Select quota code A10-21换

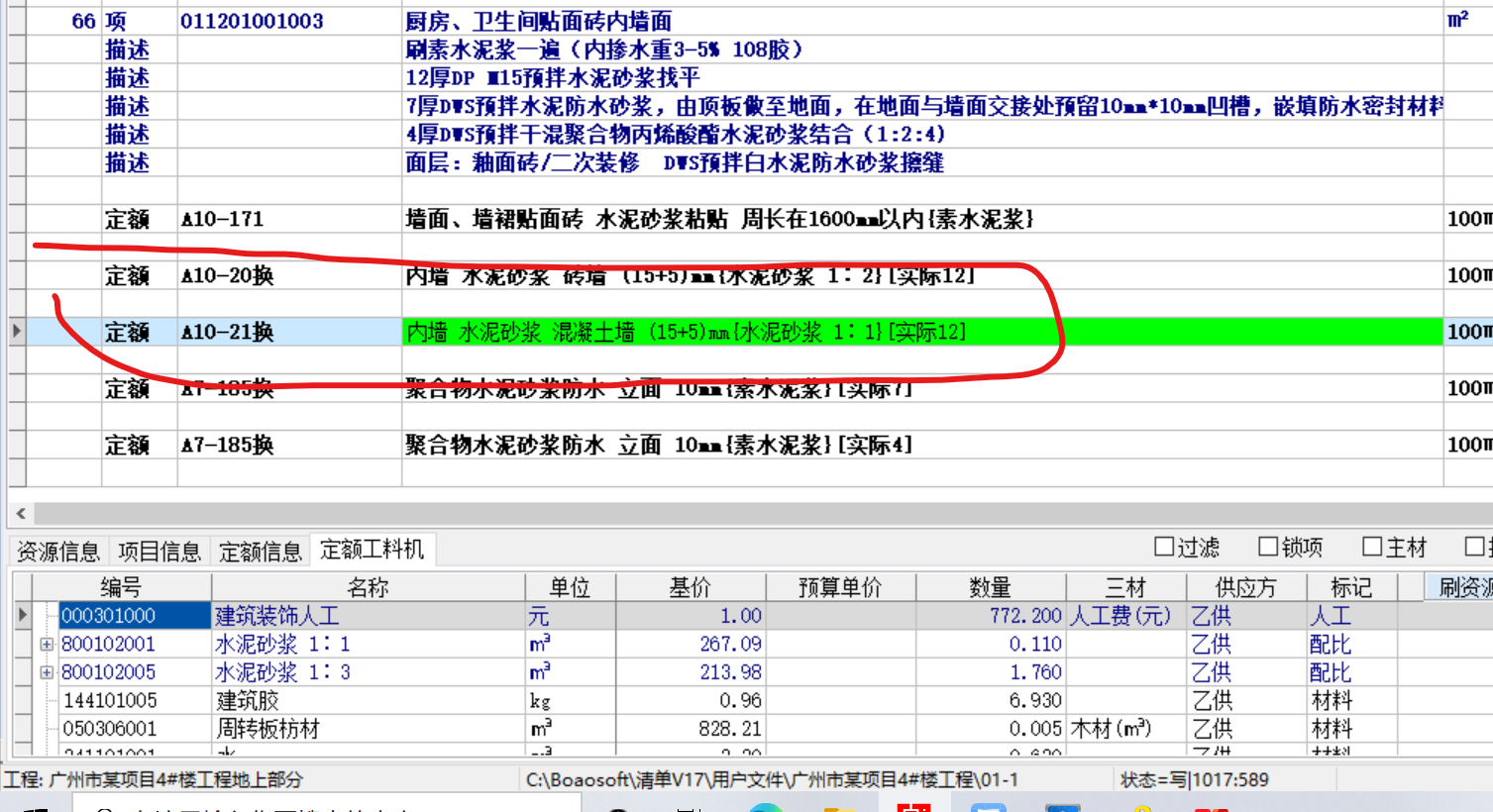(x=227, y=332)
